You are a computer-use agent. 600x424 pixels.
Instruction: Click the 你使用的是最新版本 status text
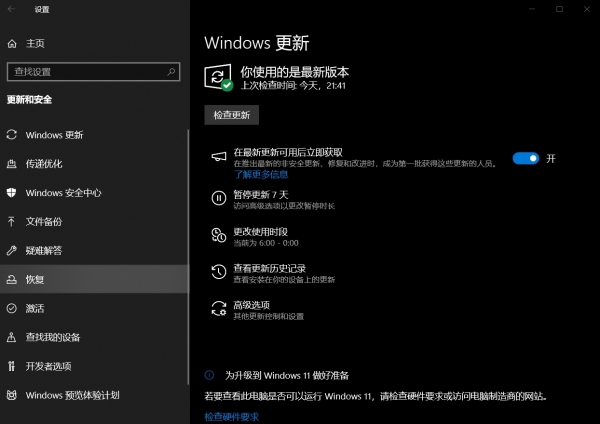click(295, 72)
